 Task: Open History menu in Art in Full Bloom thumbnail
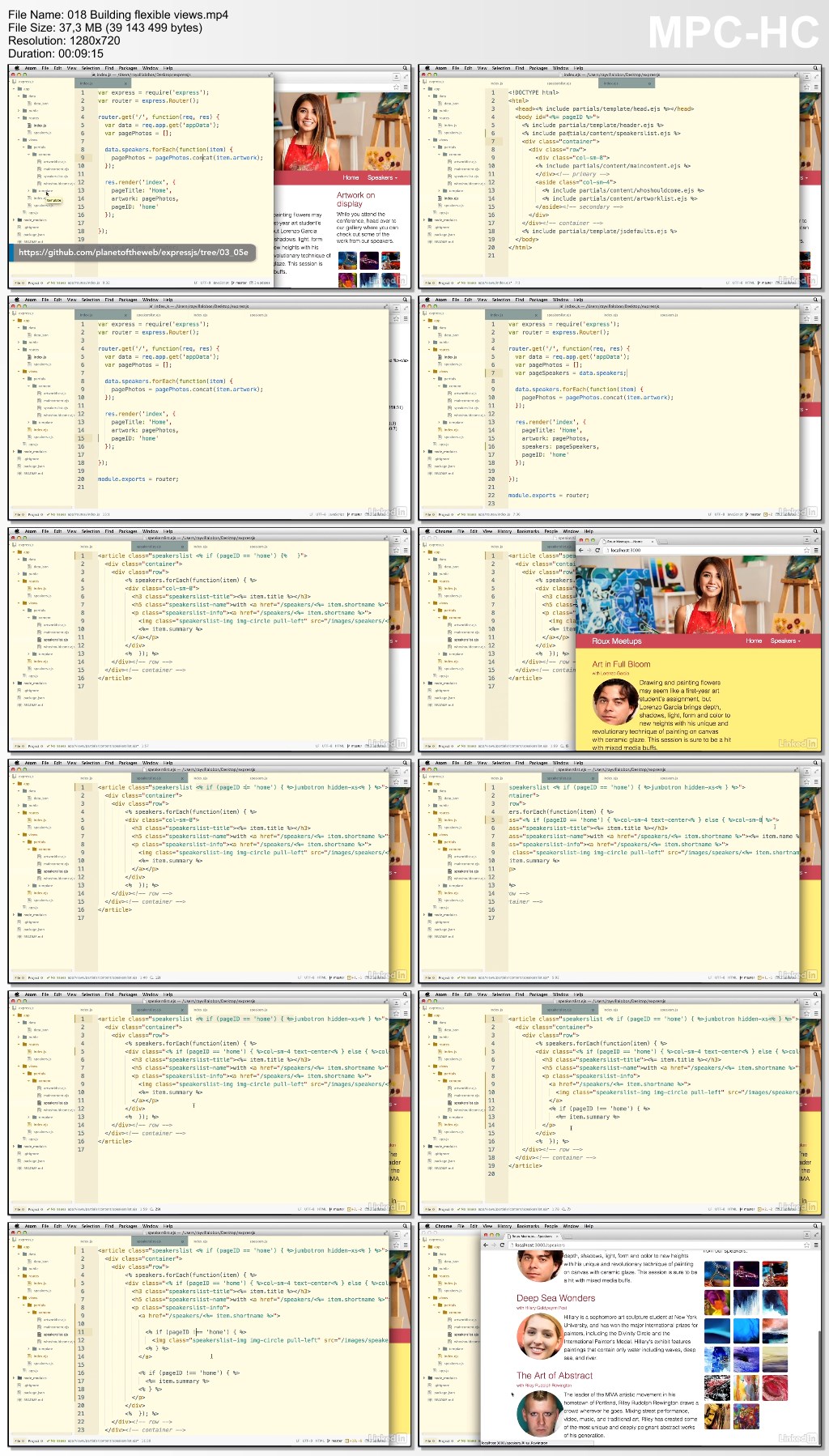point(504,531)
